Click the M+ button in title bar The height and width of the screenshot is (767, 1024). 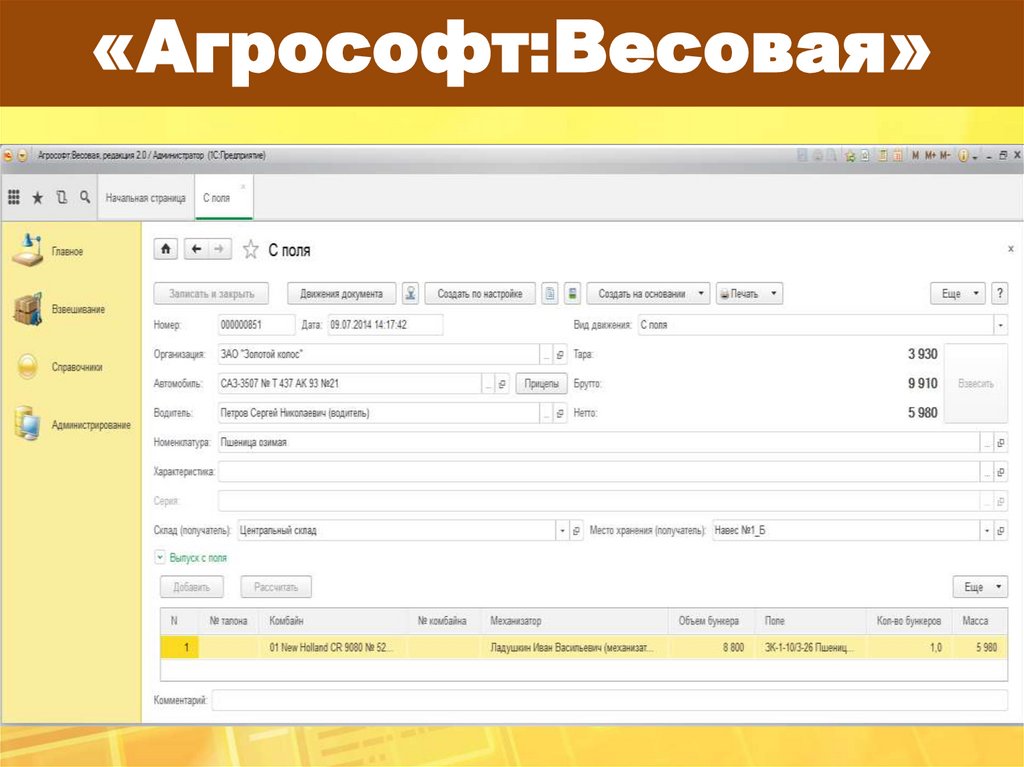coord(929,155)
